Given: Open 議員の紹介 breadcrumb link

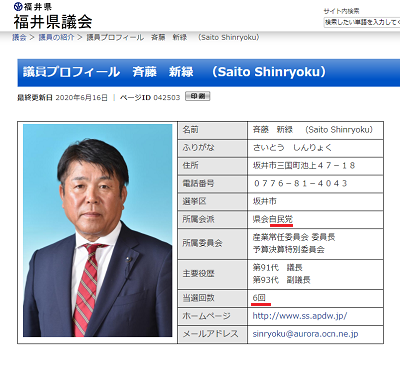Looking at the screenshot, I should tap(56, 37).
